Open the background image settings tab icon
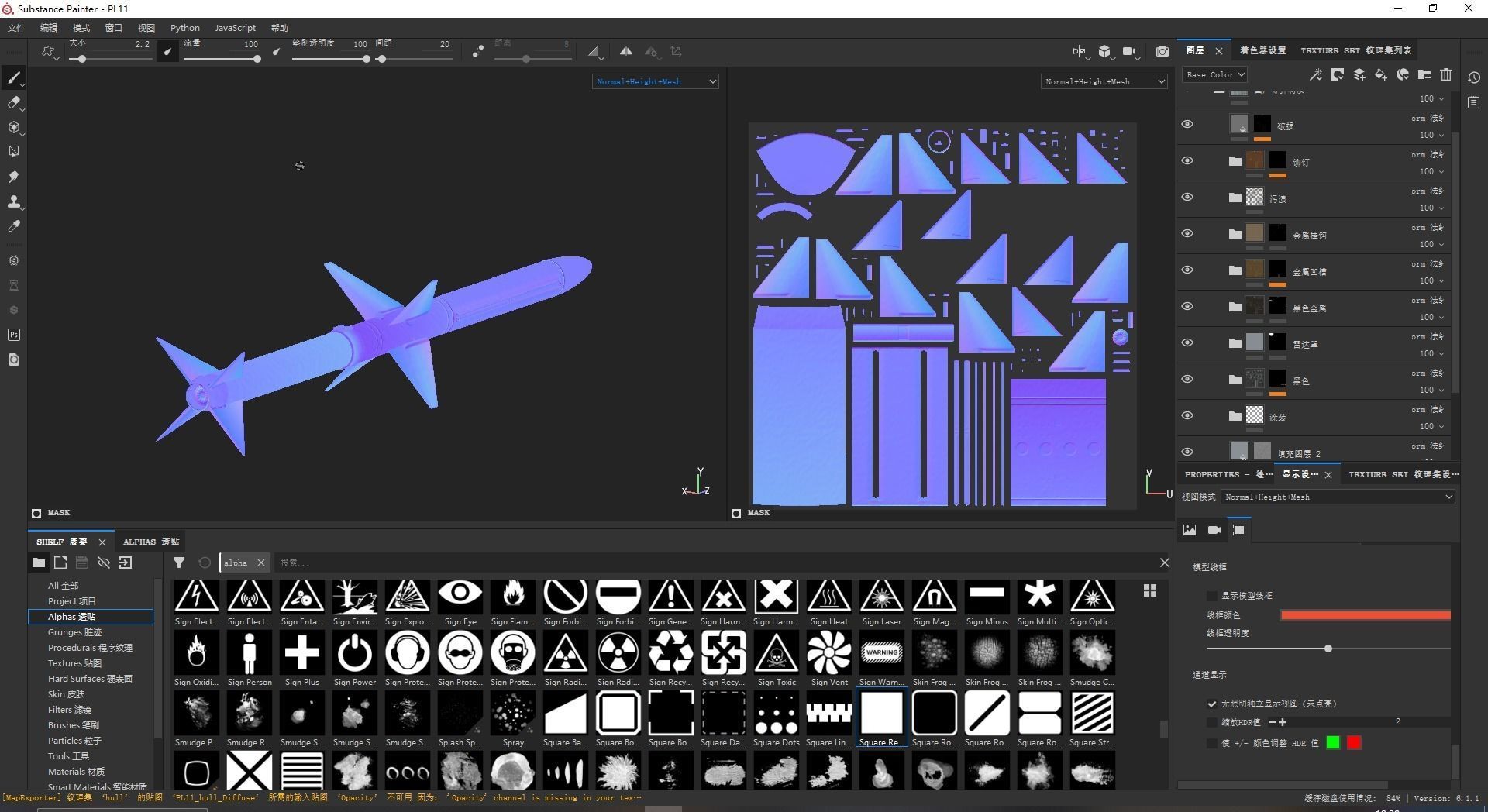This screenshot has width=1488, height=812. point(1190,530)
